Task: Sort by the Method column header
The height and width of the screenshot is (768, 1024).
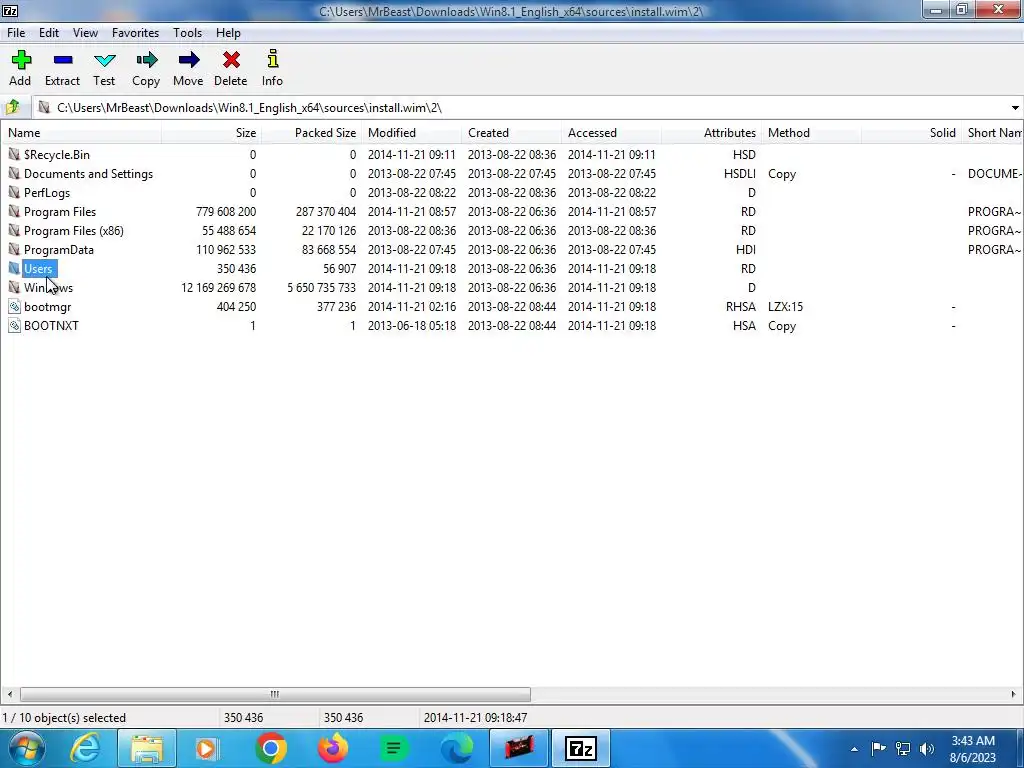Action: click(811, 133)
